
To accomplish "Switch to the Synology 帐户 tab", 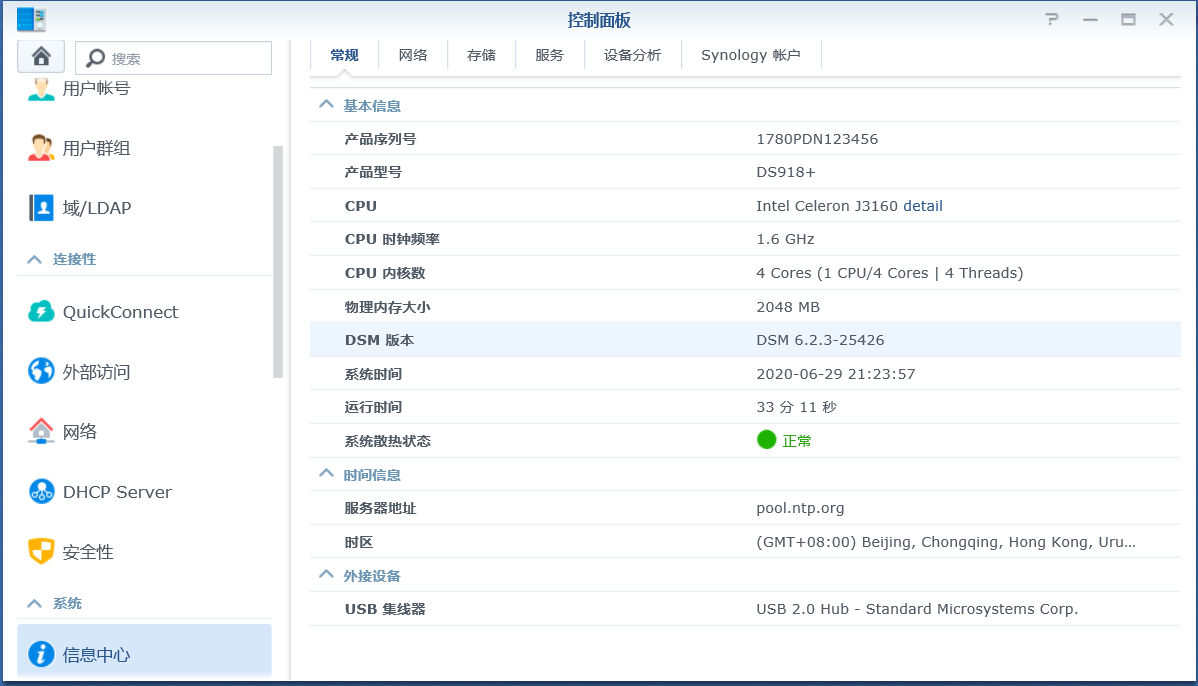I will (x=752, y=55).
